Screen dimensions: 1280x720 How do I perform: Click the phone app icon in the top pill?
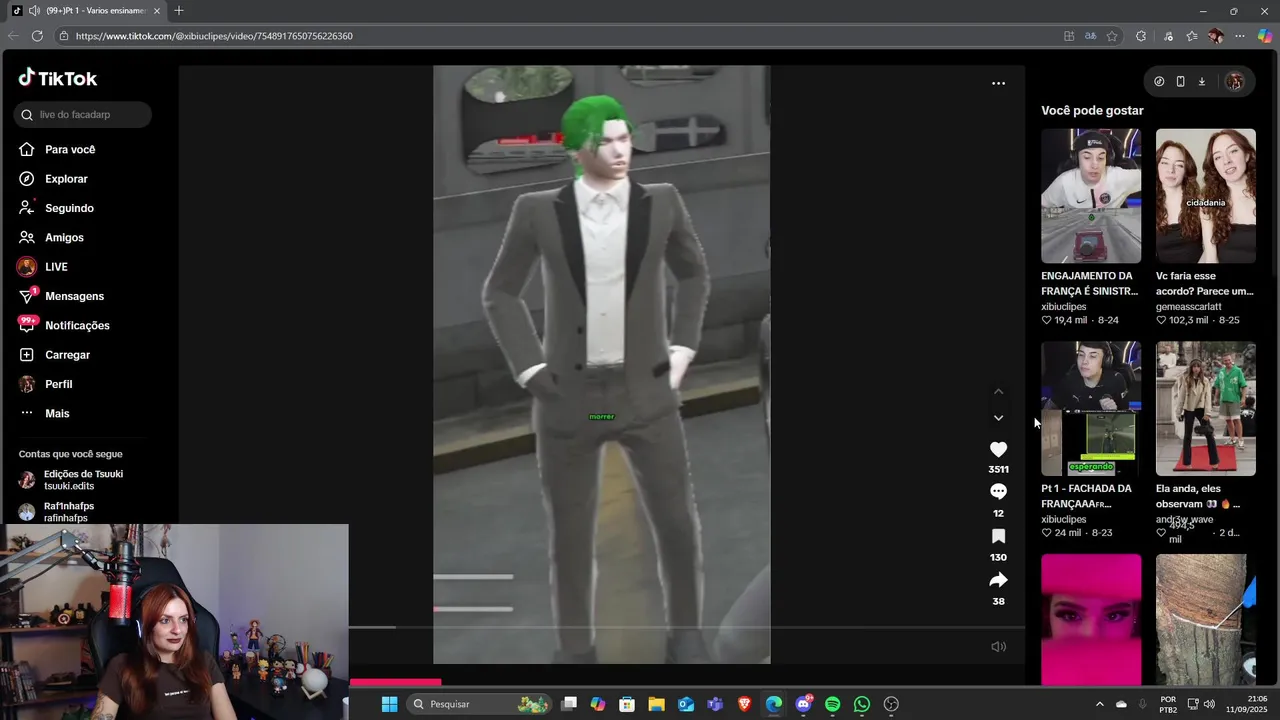pos(1180,82)
